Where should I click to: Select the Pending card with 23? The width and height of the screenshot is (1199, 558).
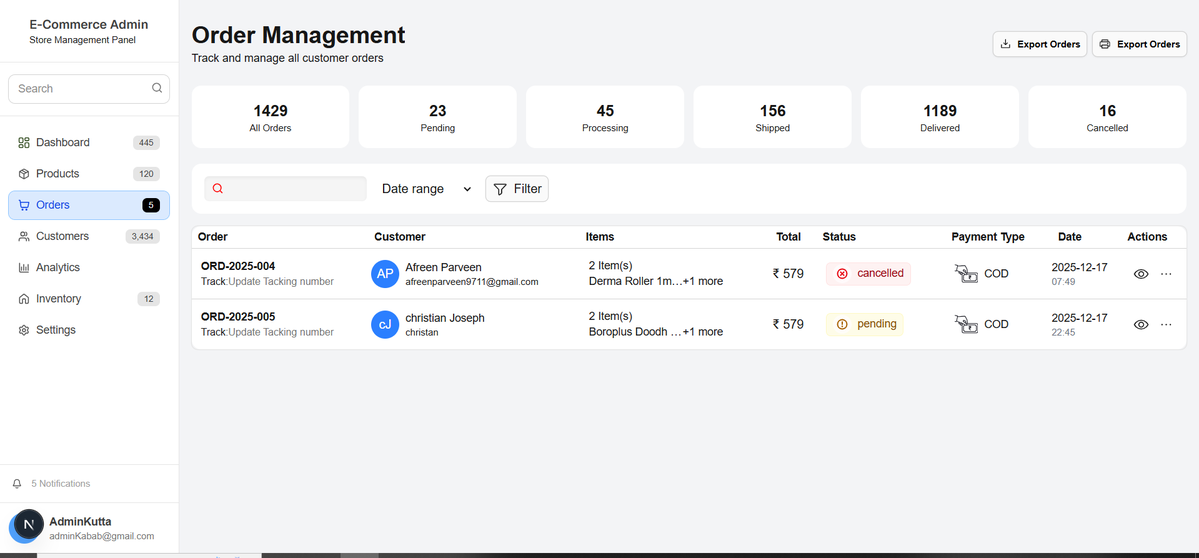click(x=437, y=117)
